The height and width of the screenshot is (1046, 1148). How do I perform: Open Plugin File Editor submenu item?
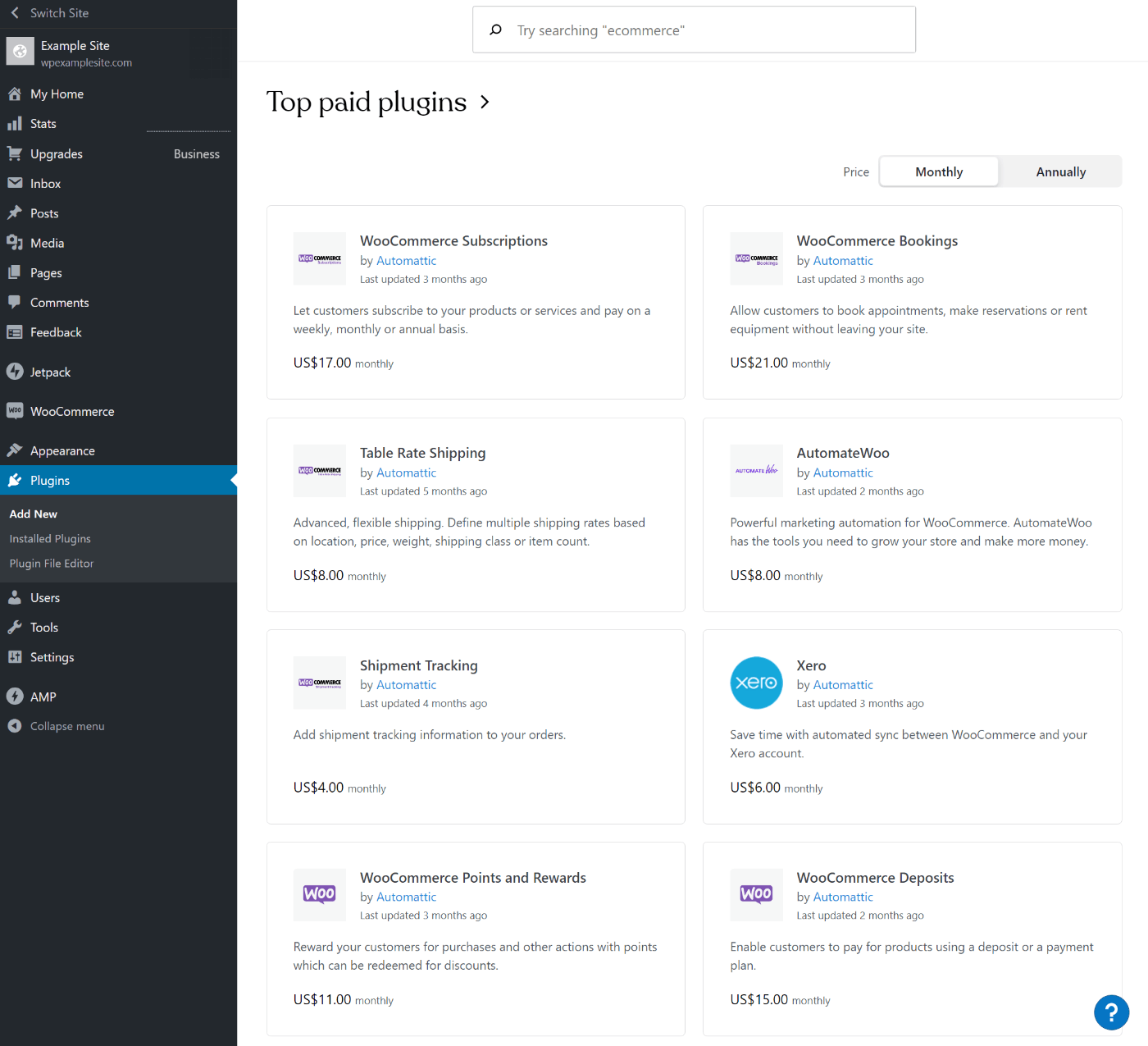(52, 564)
